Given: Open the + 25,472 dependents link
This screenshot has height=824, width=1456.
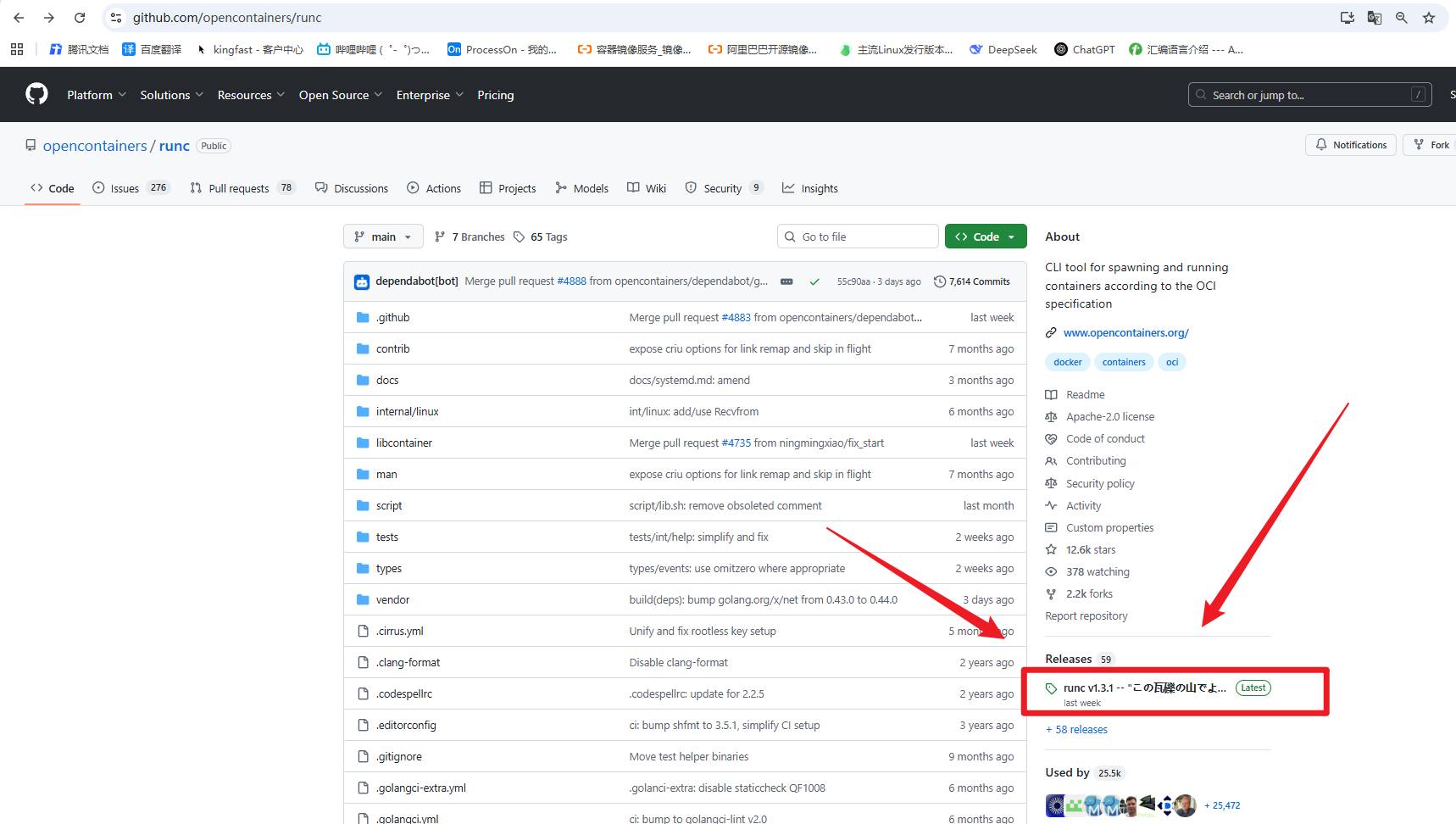Looking at the screenshot, I should tap(1222, 805).
